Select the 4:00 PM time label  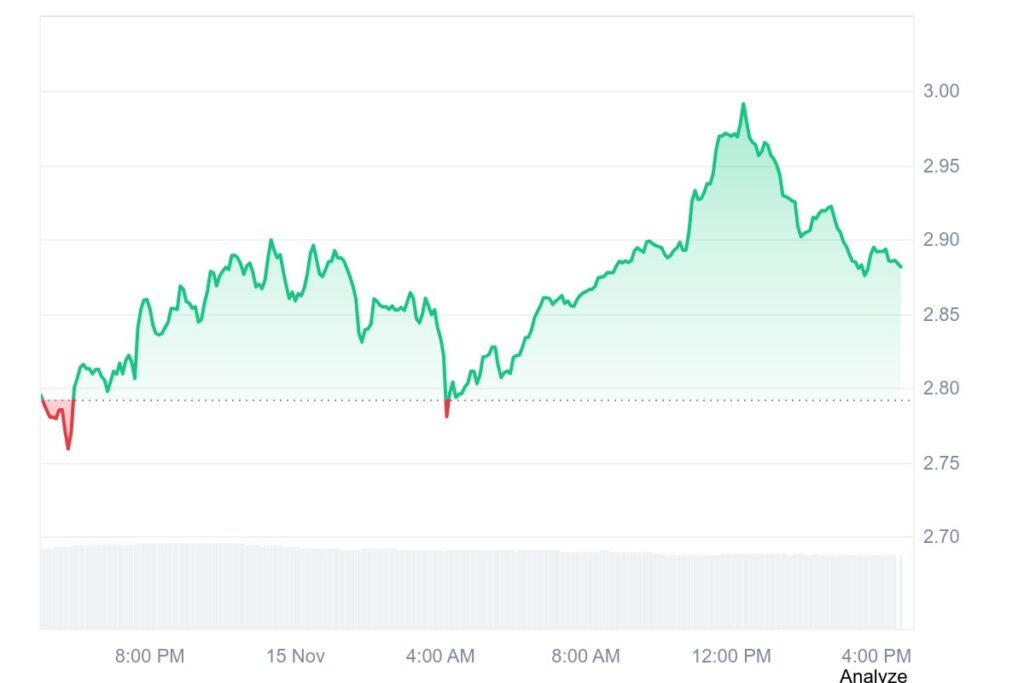coord(877,656)
